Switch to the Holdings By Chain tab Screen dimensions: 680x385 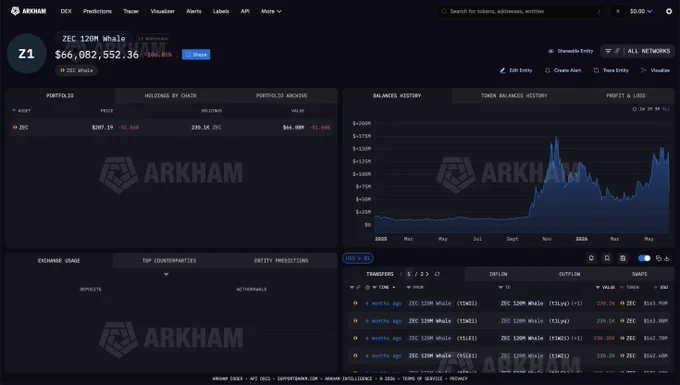pos(170,95)
